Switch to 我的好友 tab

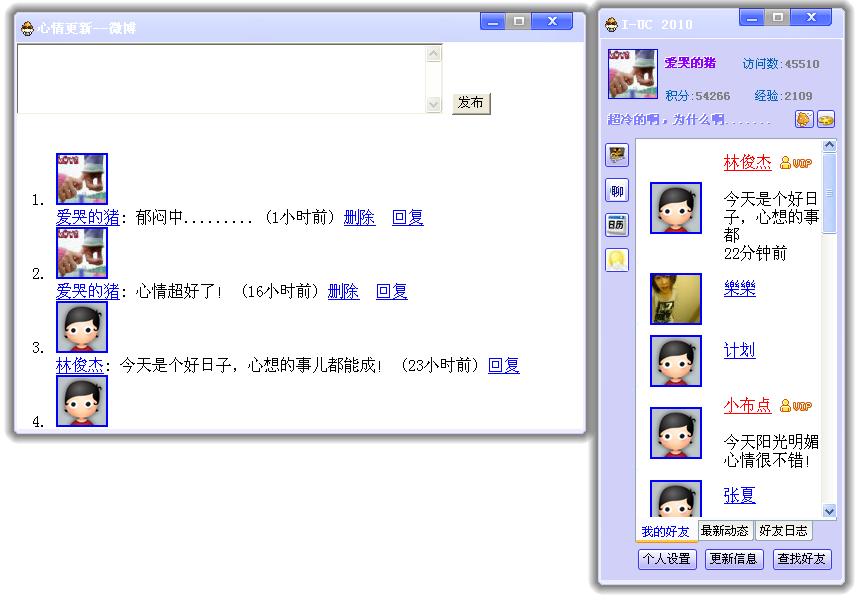coord(665,531)
